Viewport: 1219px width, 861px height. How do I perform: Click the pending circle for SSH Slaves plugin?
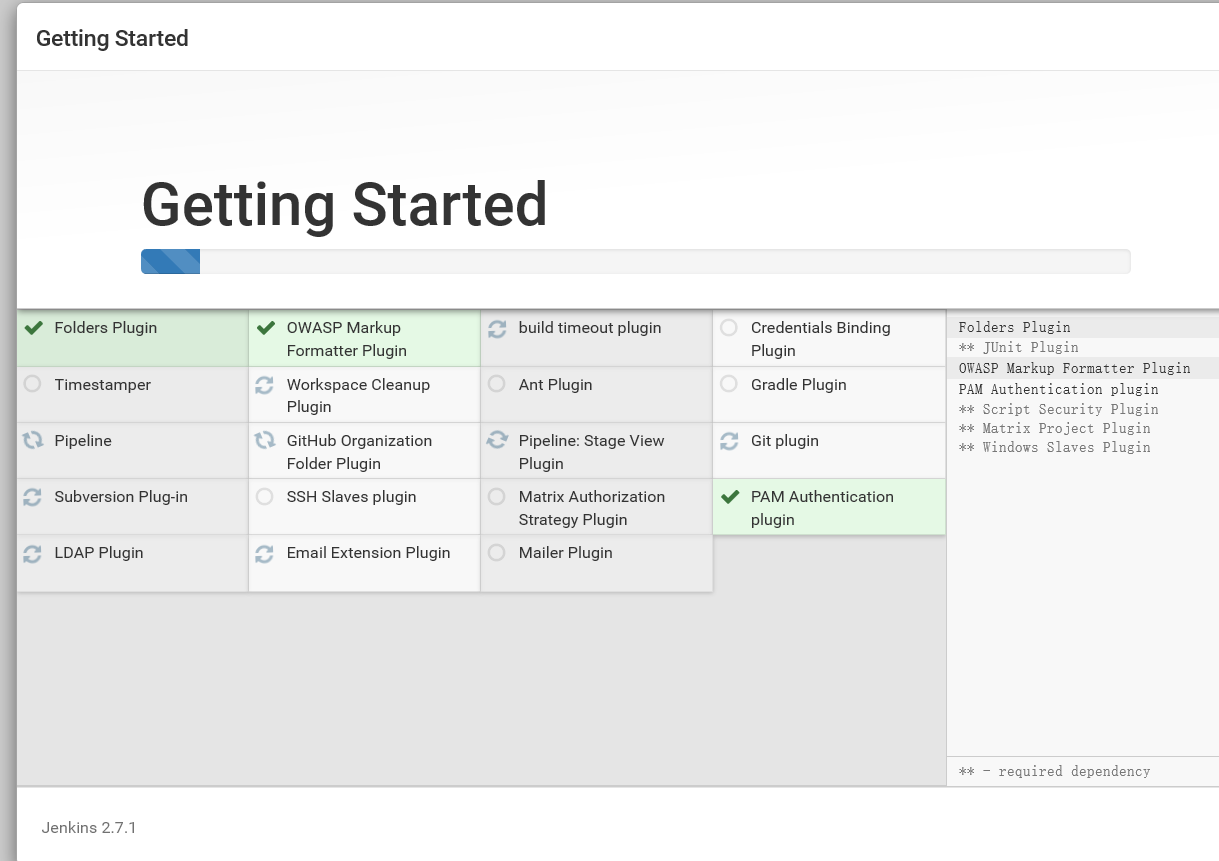265,496
